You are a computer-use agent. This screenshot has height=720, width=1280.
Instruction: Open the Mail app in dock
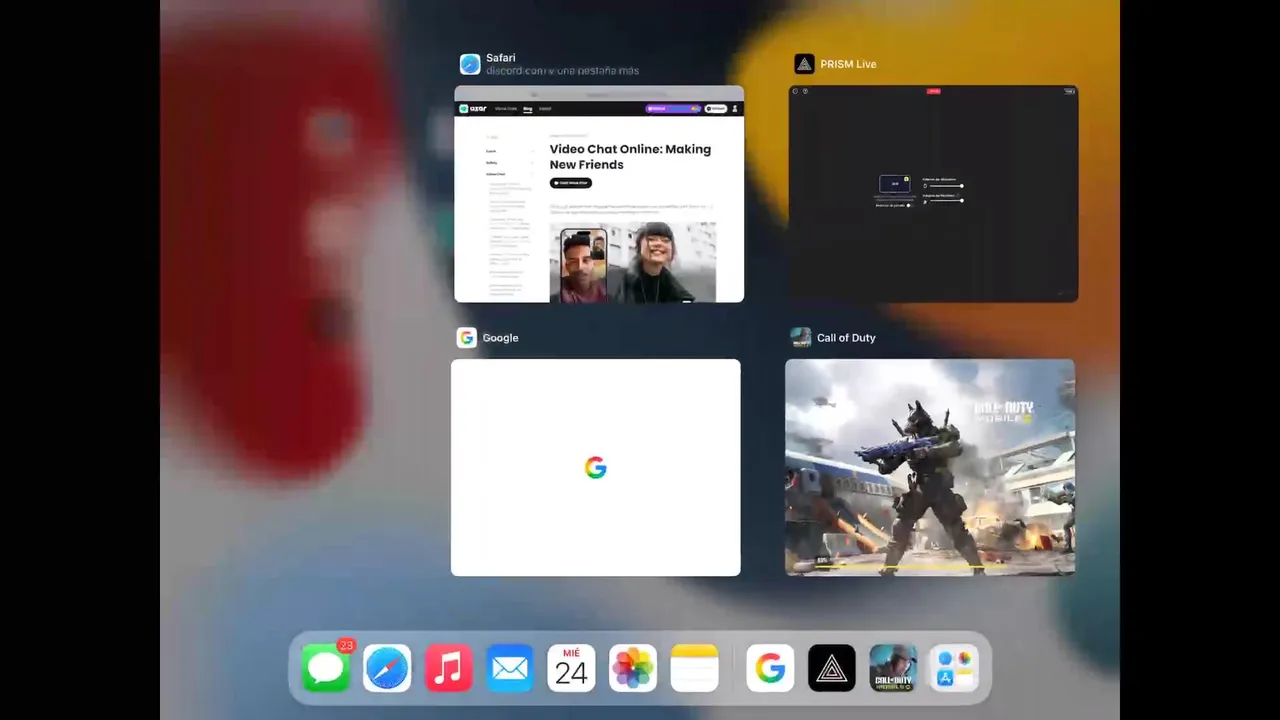[510, 668]
